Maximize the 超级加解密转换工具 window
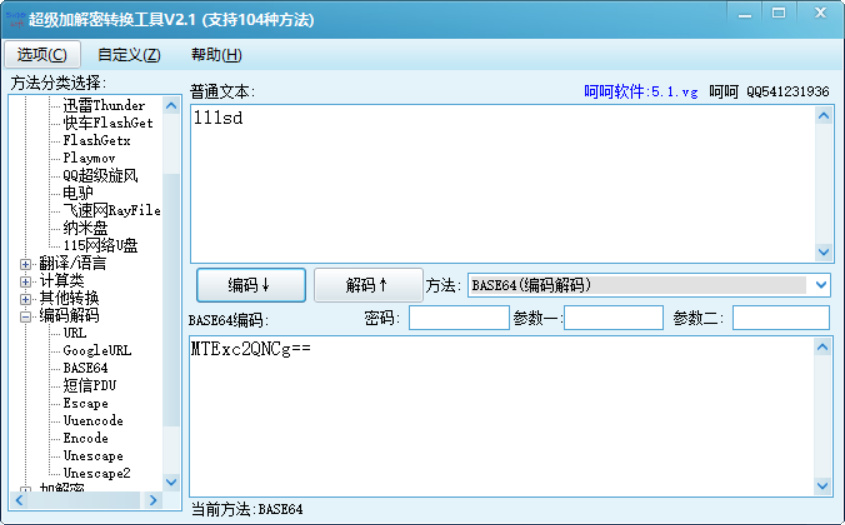This screenshot has height=525, width=845. tap(779, 14)
